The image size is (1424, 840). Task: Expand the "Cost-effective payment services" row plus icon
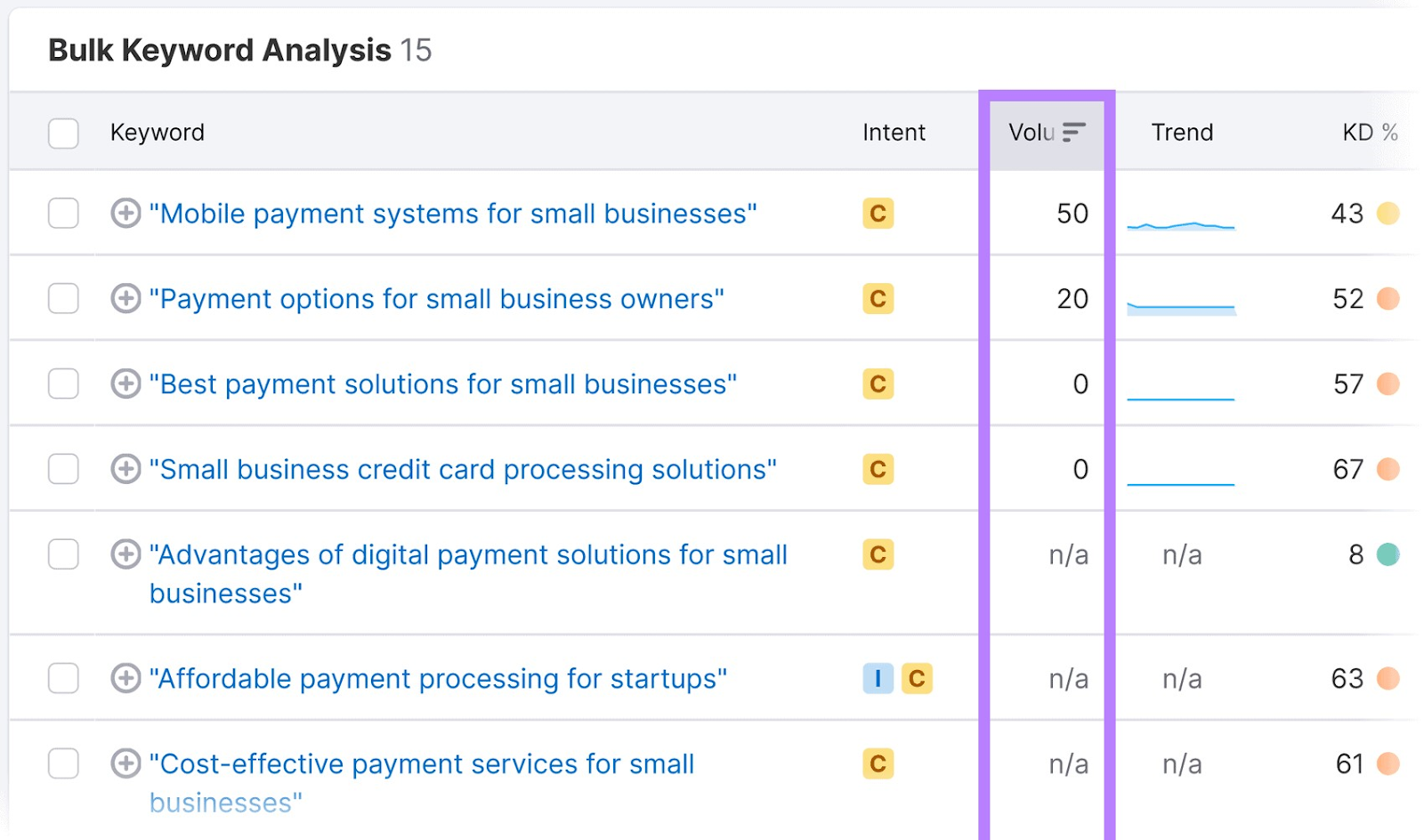tap(125, 763)
